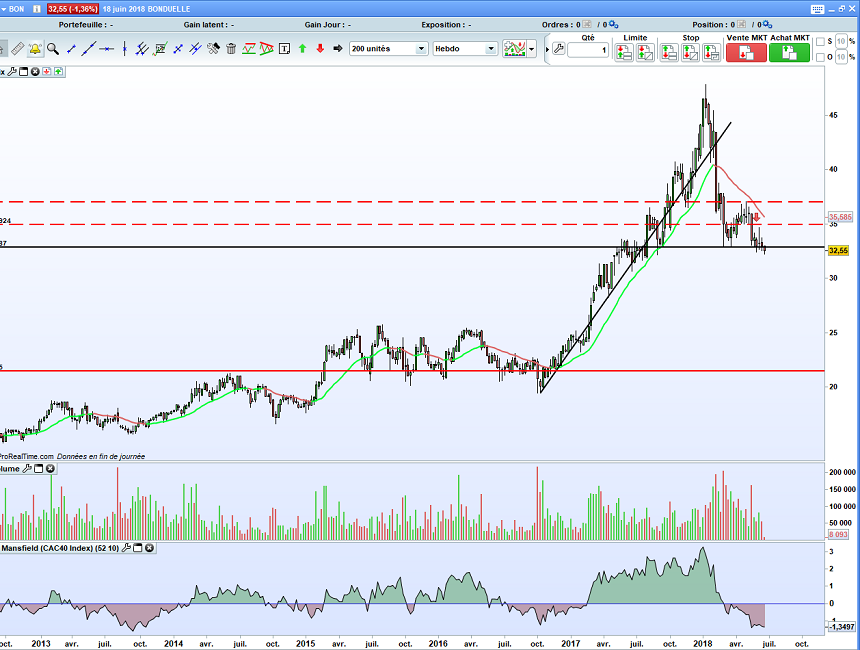Open the add indicator chart icon
The image size is (860, 650).
click(514, 49)
